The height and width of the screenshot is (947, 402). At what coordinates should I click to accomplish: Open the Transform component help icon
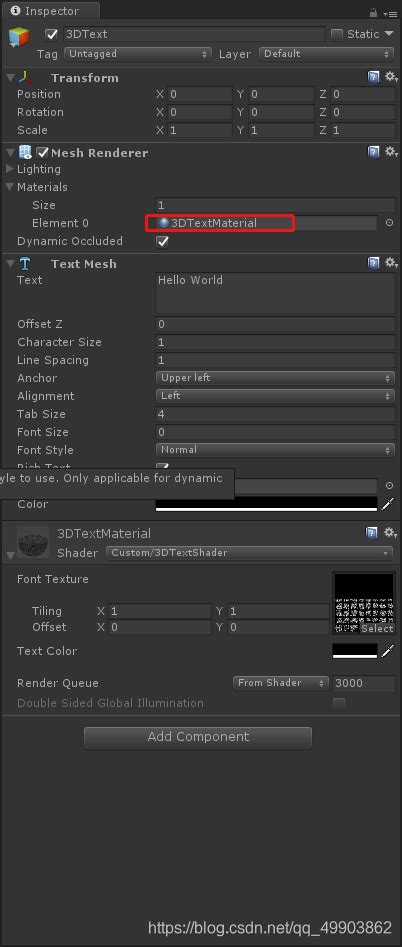(374, 77)
